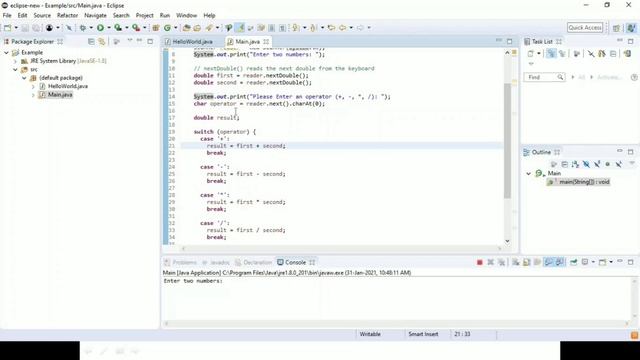Click the Coverage run icon
This screenshot has height=360, width=640.
[118, 28]
